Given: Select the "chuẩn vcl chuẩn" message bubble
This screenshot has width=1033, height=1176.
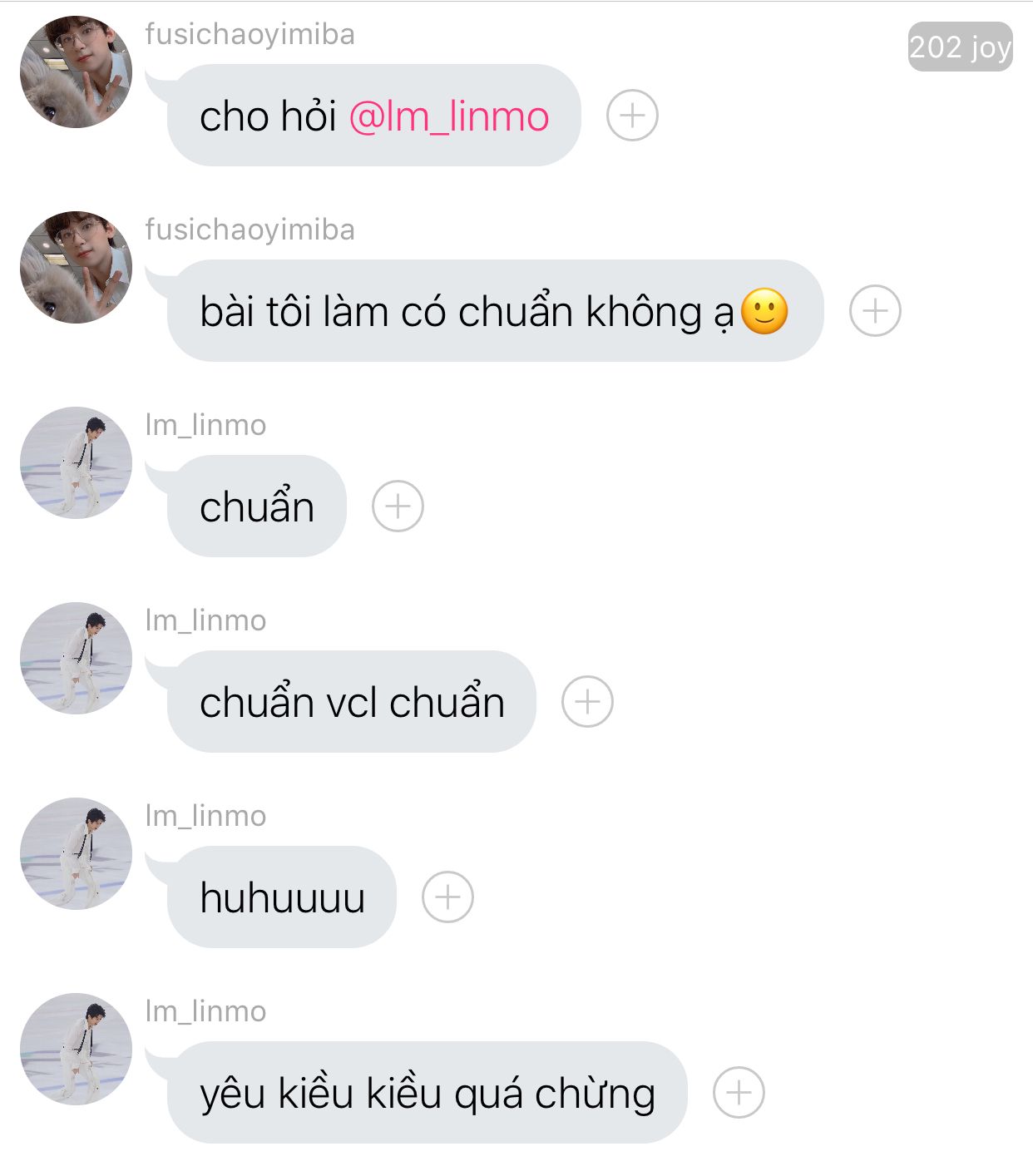Looking at the screenshot, I should pos(351,701).
